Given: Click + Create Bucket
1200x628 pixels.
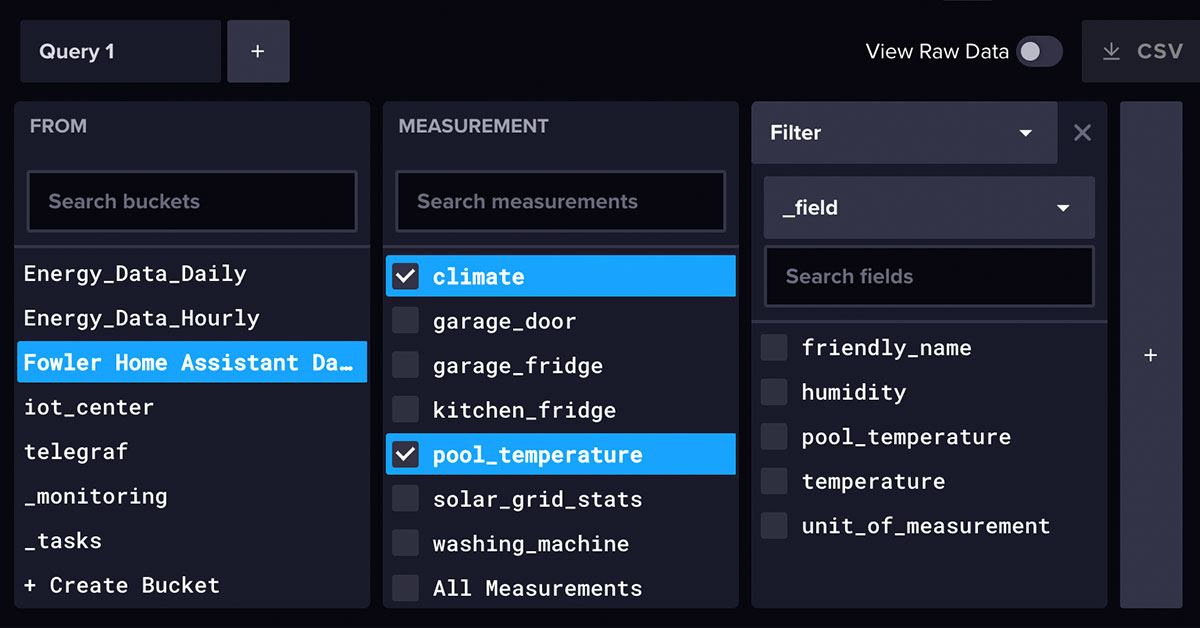Looking at the screenshot, I should coord(192,585).
